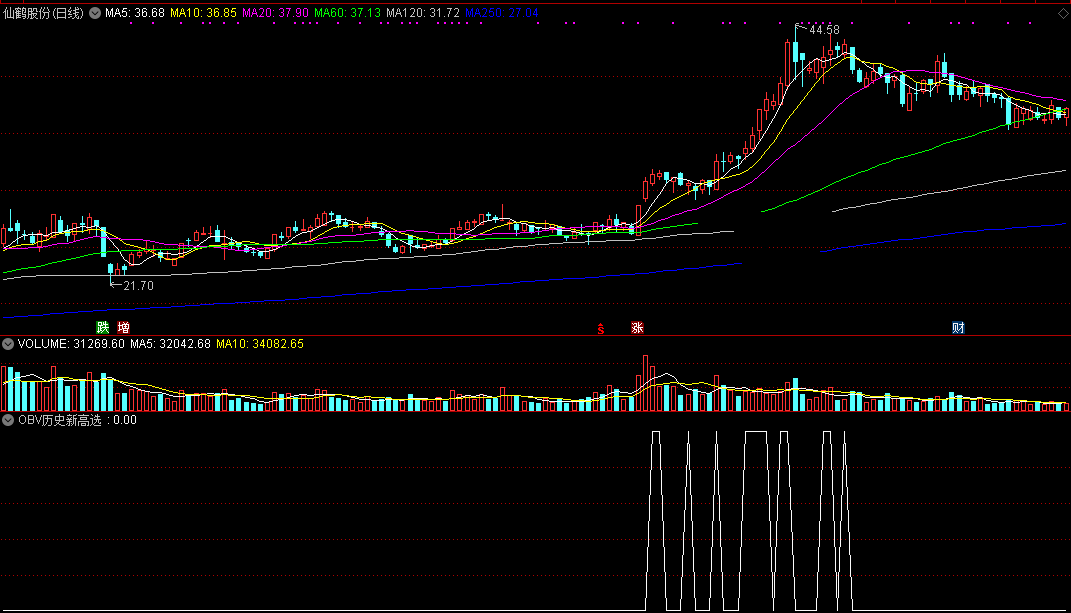Click the red 涨 event marker
Image resolution: width=1071 pixels, height=613 pixels.
point(637,327)
